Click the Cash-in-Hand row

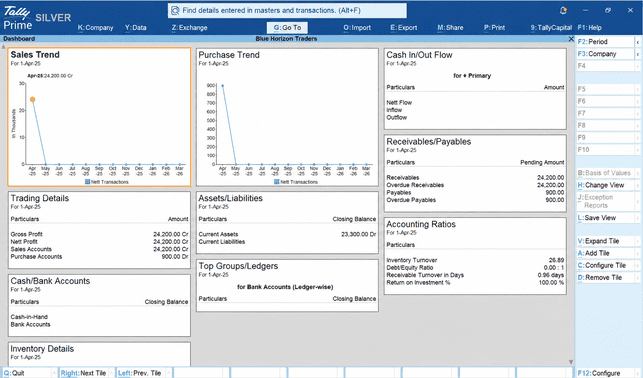[x=99, y=317]
